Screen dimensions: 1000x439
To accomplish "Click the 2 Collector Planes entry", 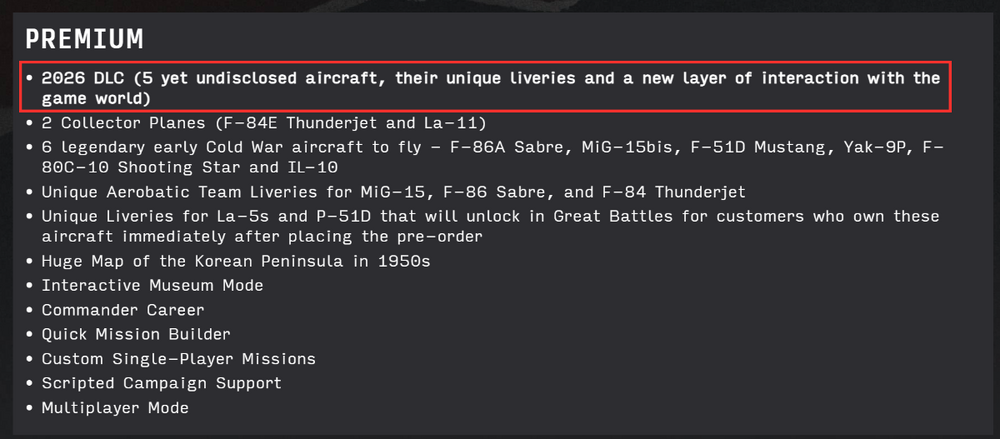I will click(264, 123).
